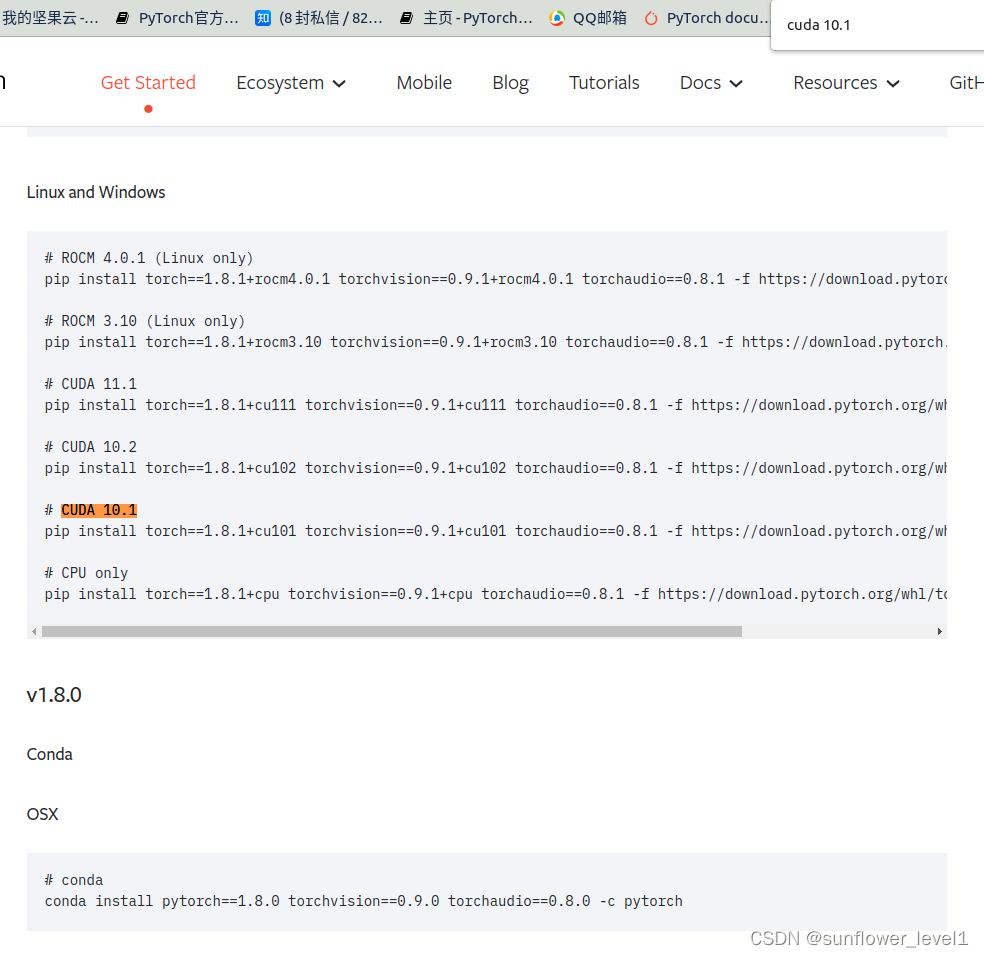984x957 pixels.
Task: Click the highlighted CUDA 10.1 text
Action: pos(99,510)
